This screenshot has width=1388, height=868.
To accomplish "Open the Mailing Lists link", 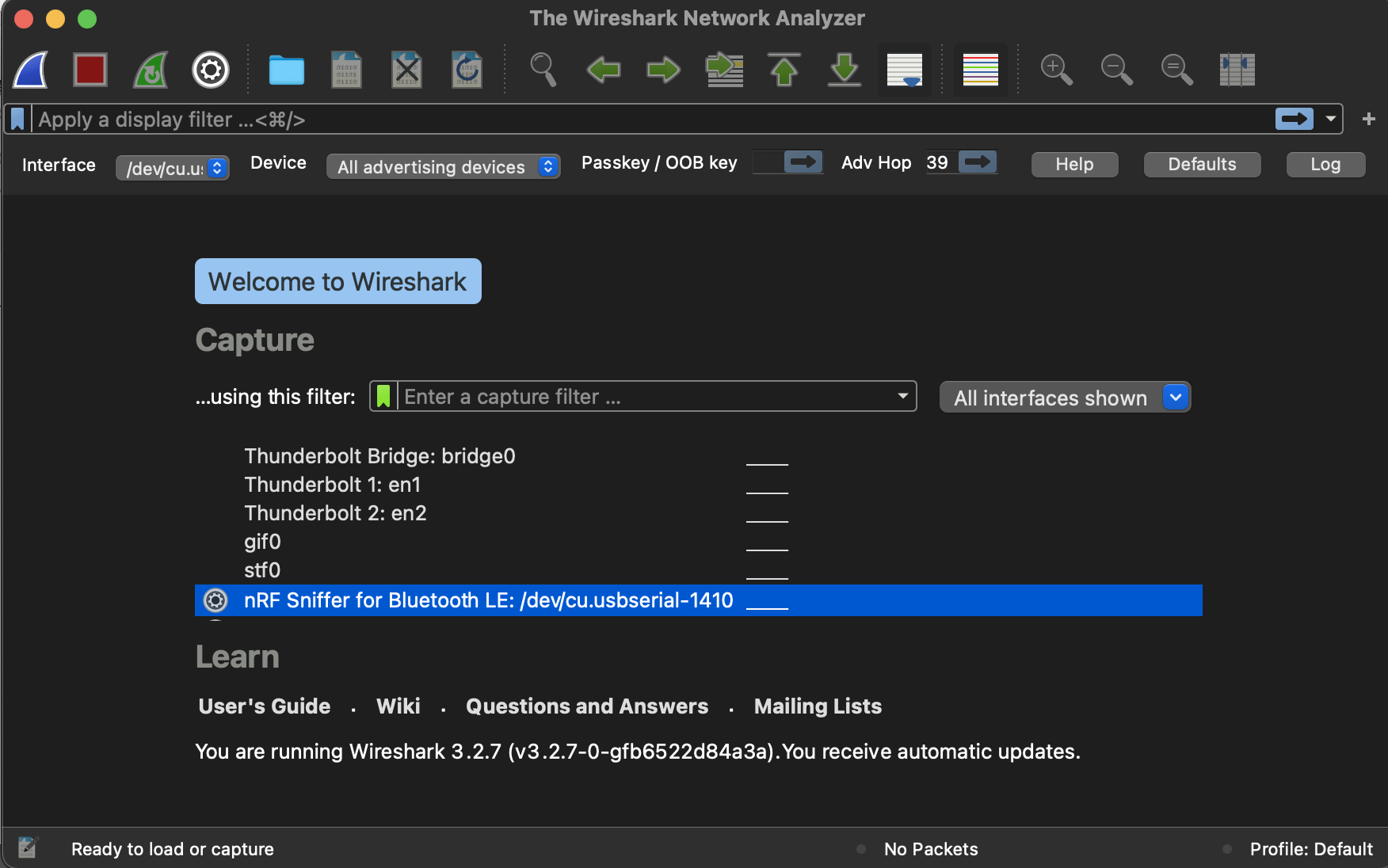I will coord(818,706).
